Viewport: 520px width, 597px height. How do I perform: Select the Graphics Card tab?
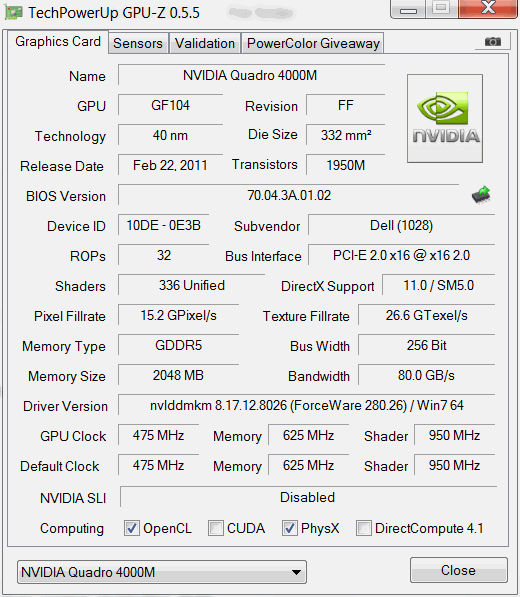pyautogui.click(x=58, y=42)
